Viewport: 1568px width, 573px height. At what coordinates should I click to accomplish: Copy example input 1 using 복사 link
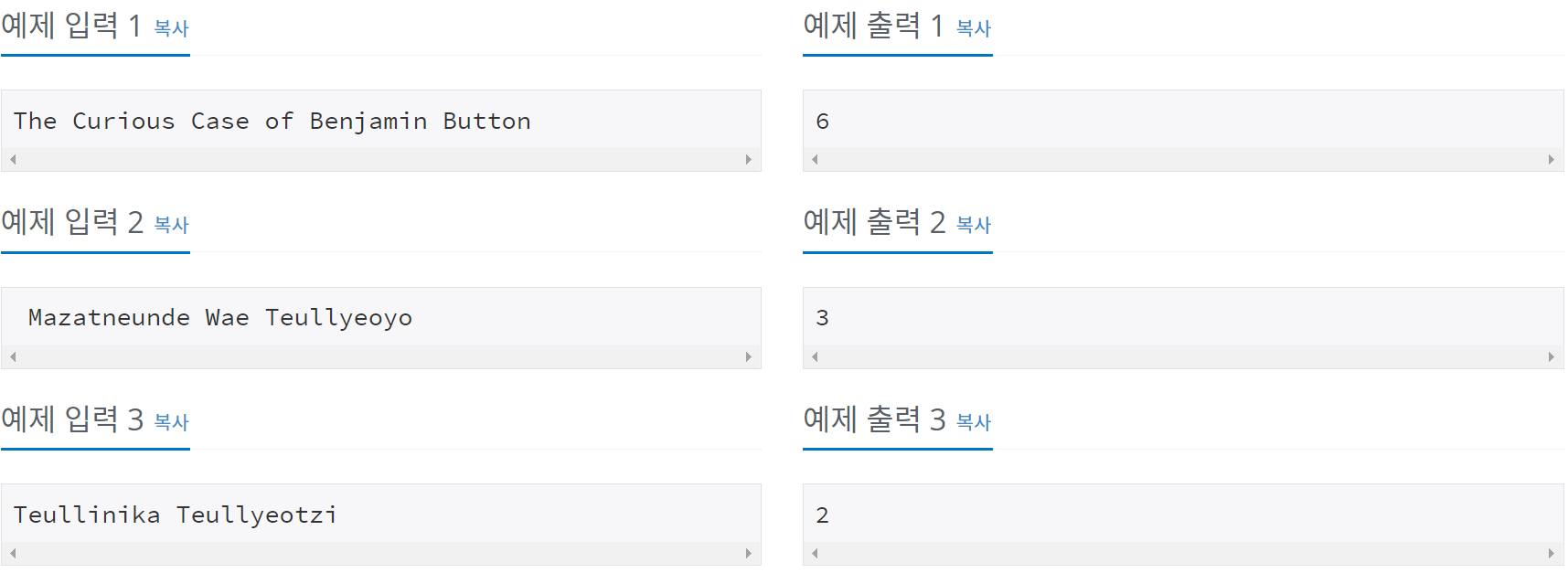pos(173,28)
